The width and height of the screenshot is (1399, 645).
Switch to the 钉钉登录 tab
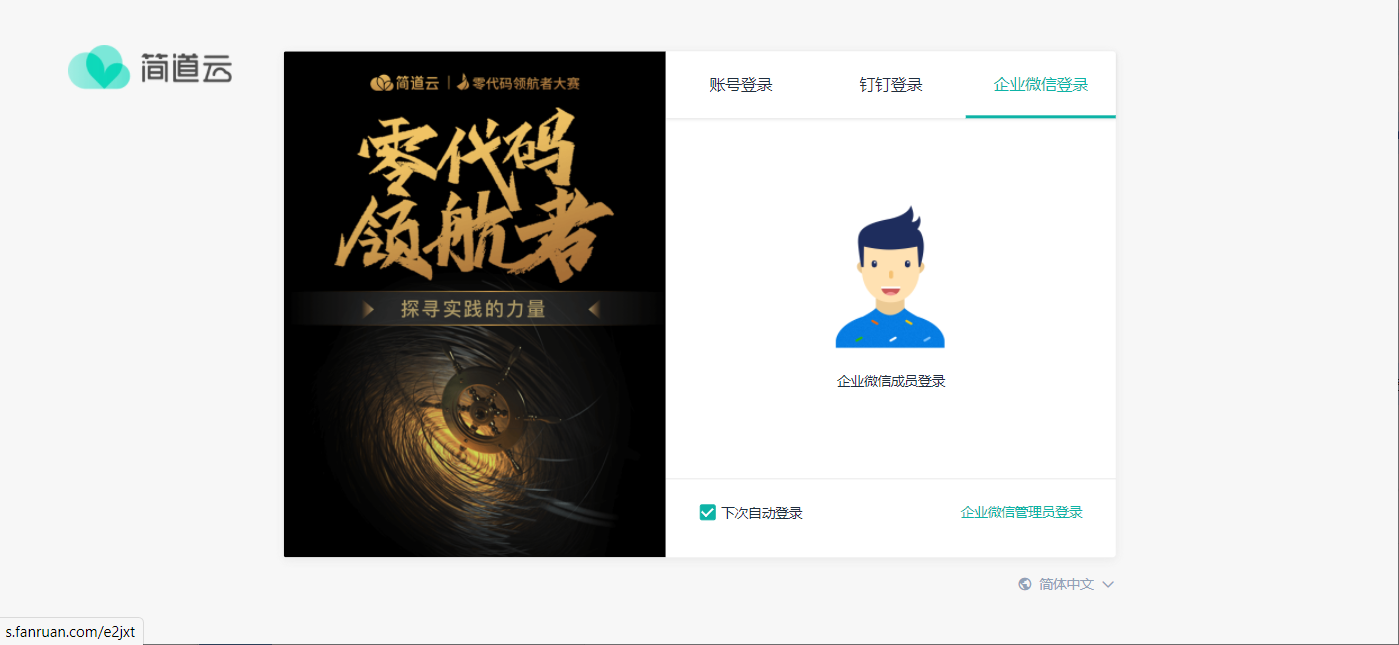tap(891, 85)
